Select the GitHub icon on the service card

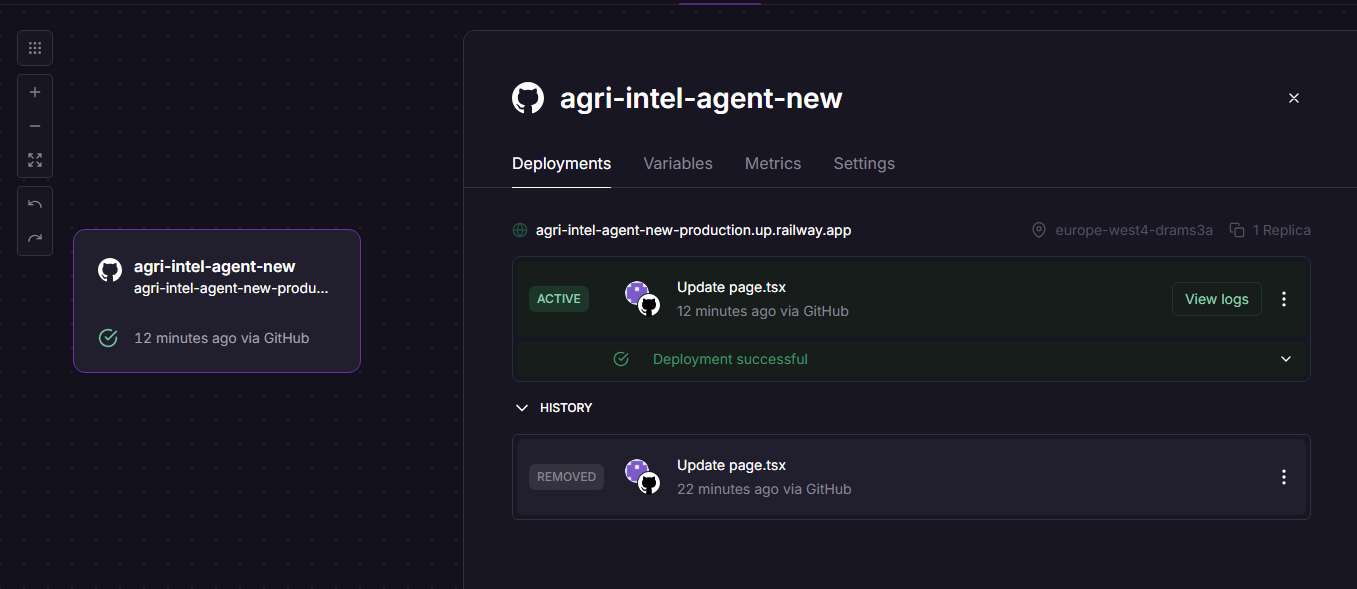pos(110,270)
